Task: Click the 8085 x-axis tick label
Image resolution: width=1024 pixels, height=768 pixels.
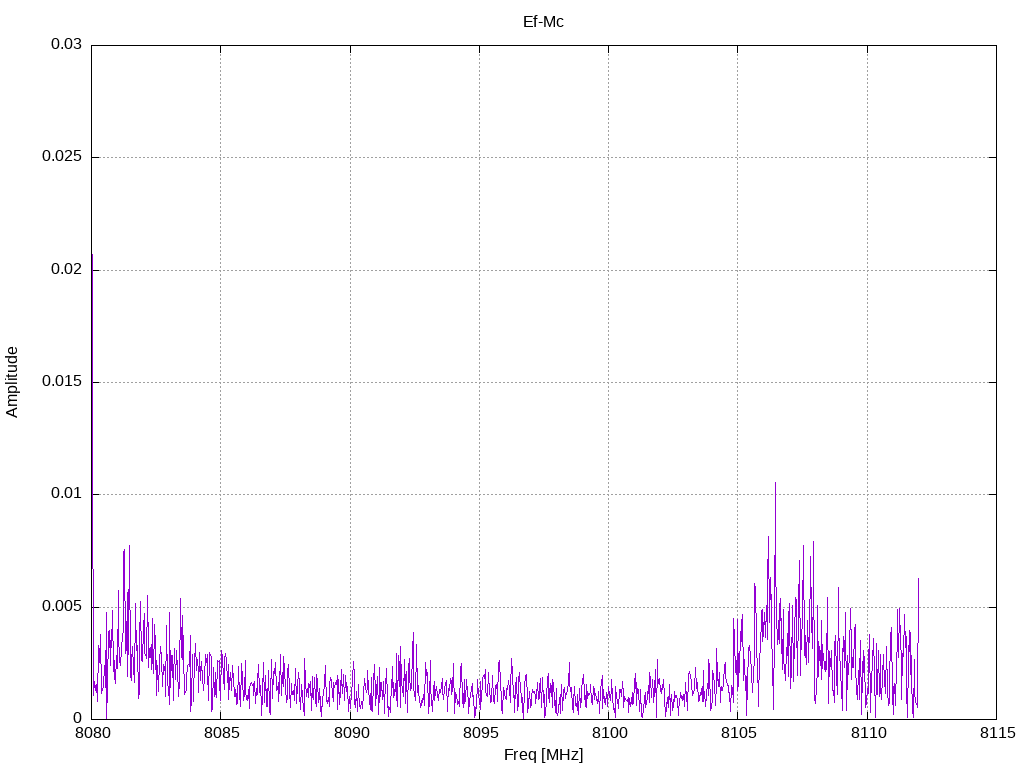Action: pyautogui.click(x=221, y=733)
